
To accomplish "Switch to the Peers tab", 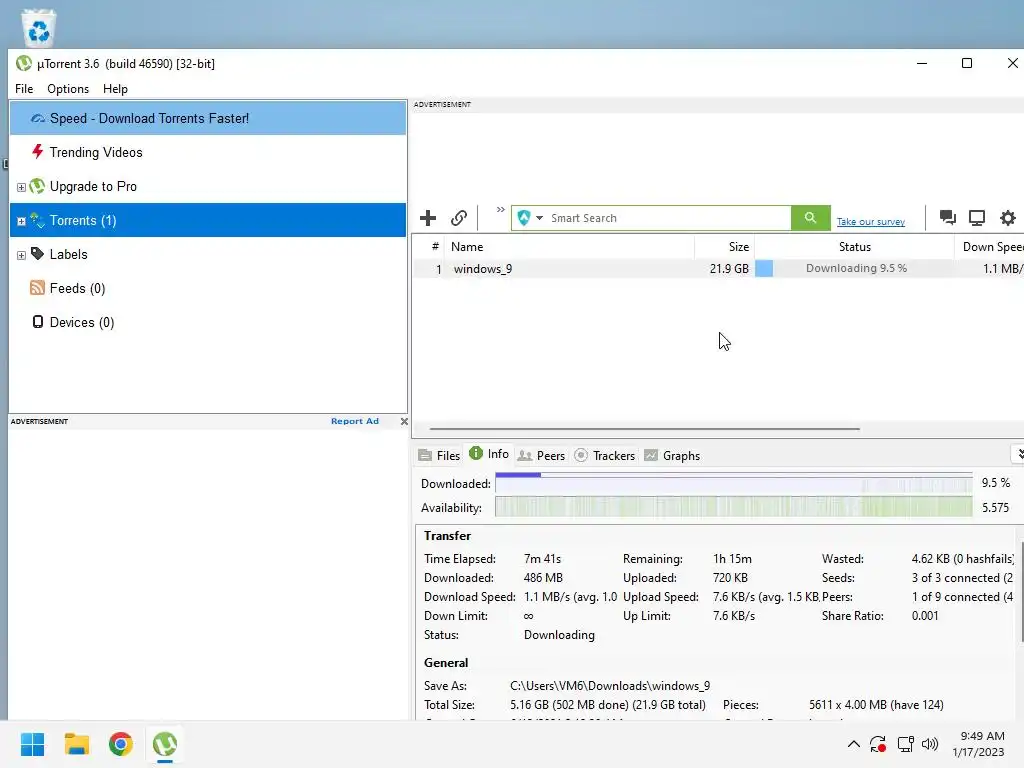I will coord(541,455).
